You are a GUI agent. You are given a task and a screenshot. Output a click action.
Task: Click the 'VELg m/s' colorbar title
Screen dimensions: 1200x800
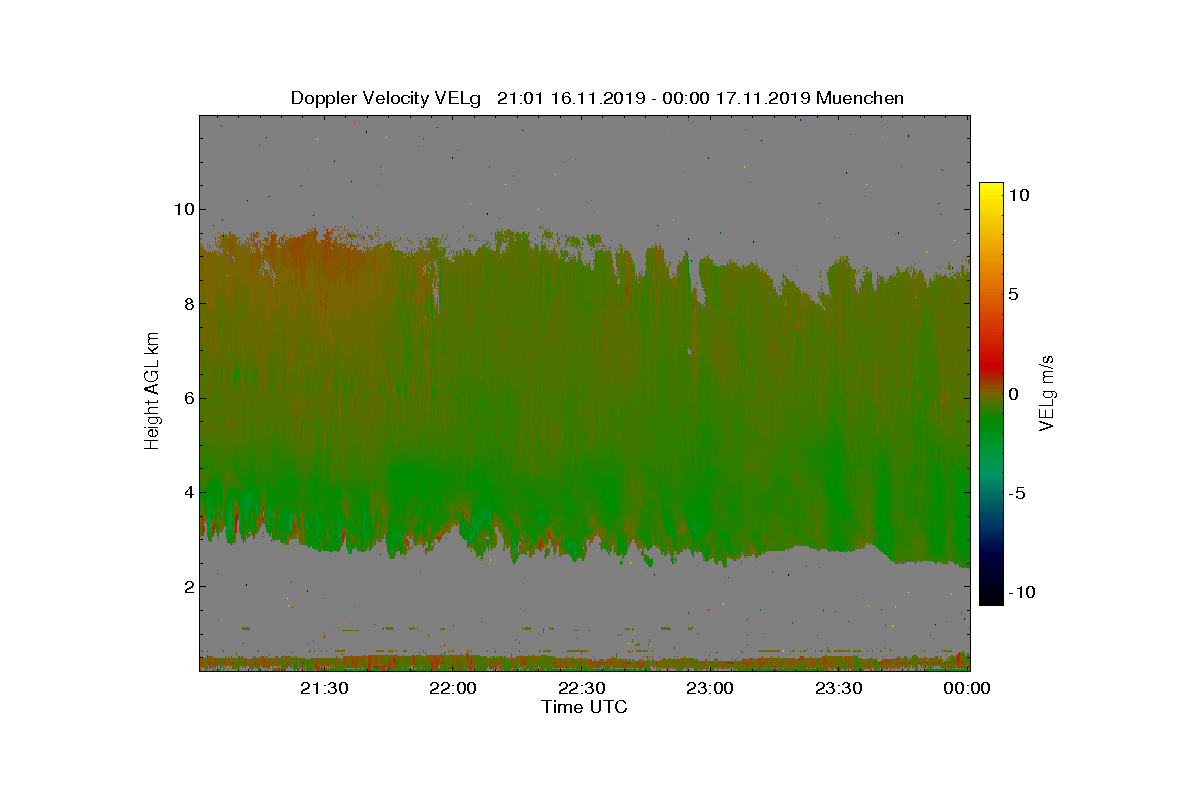1047,393
